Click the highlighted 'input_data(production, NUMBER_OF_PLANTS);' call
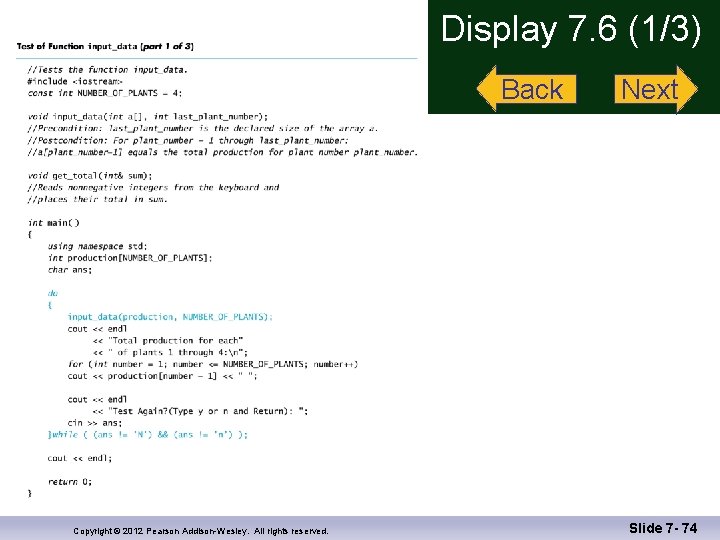The height and width of the screenshot is (540, 720). pos(170,317)
